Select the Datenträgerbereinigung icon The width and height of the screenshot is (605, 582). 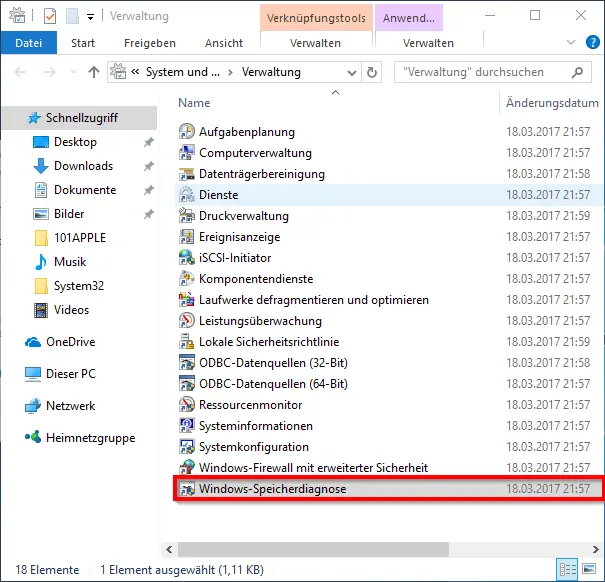(x=187, y=174)
